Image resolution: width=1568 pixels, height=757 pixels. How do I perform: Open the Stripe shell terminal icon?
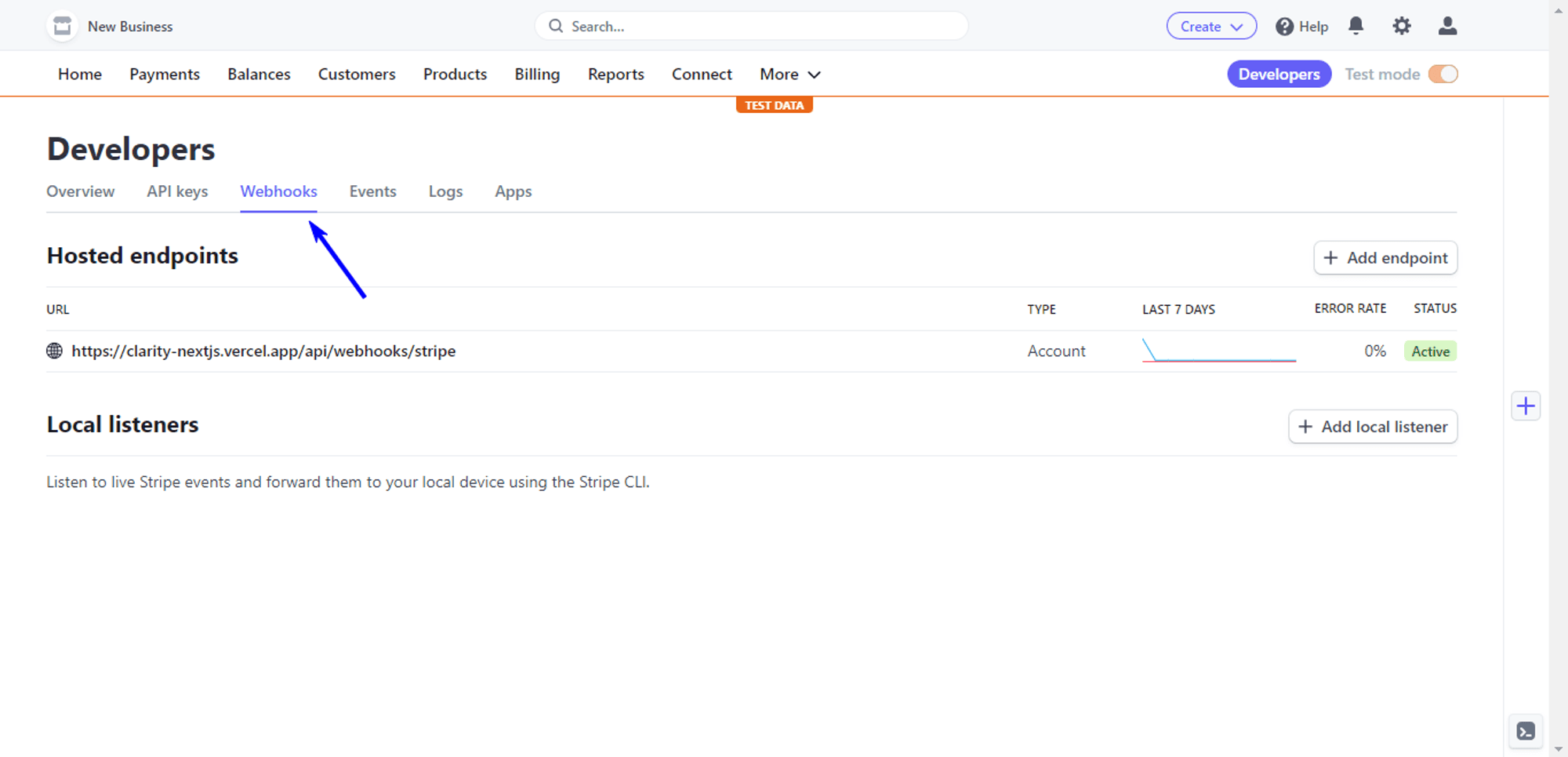click(x=1525, y=731)
